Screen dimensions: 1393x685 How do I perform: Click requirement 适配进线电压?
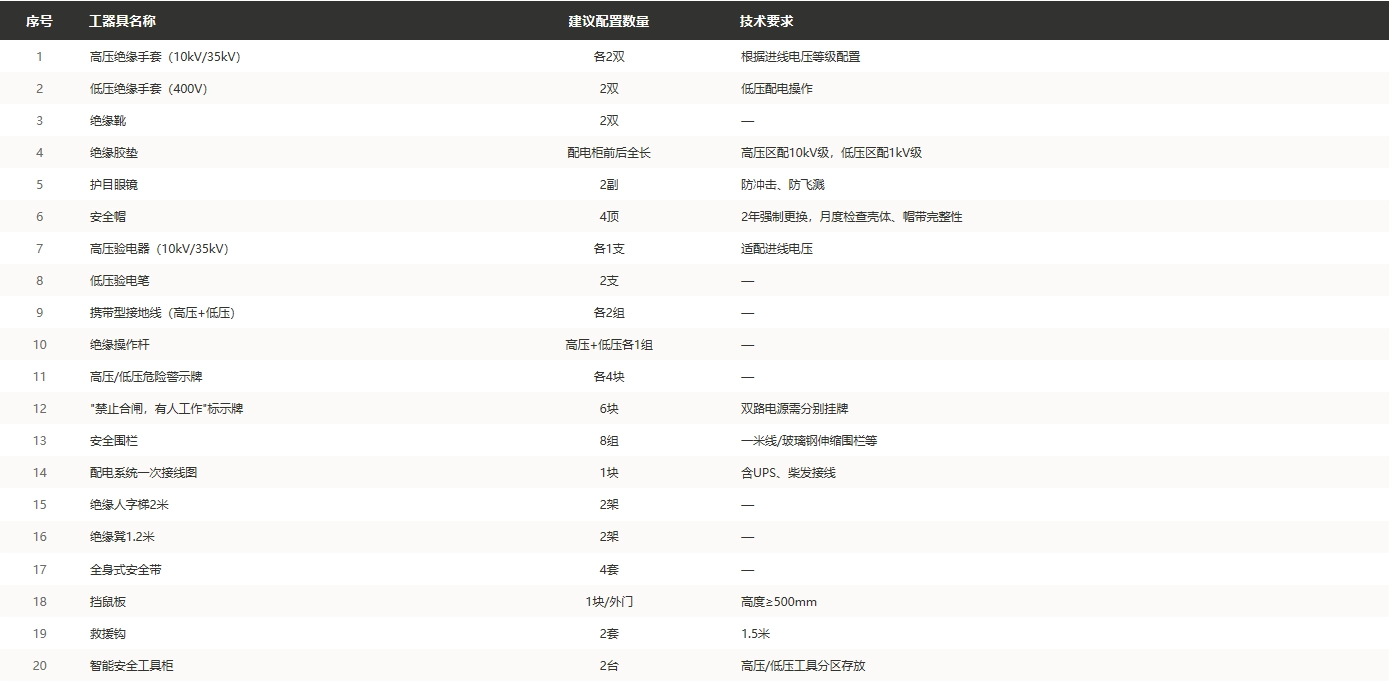coord(776,249)
